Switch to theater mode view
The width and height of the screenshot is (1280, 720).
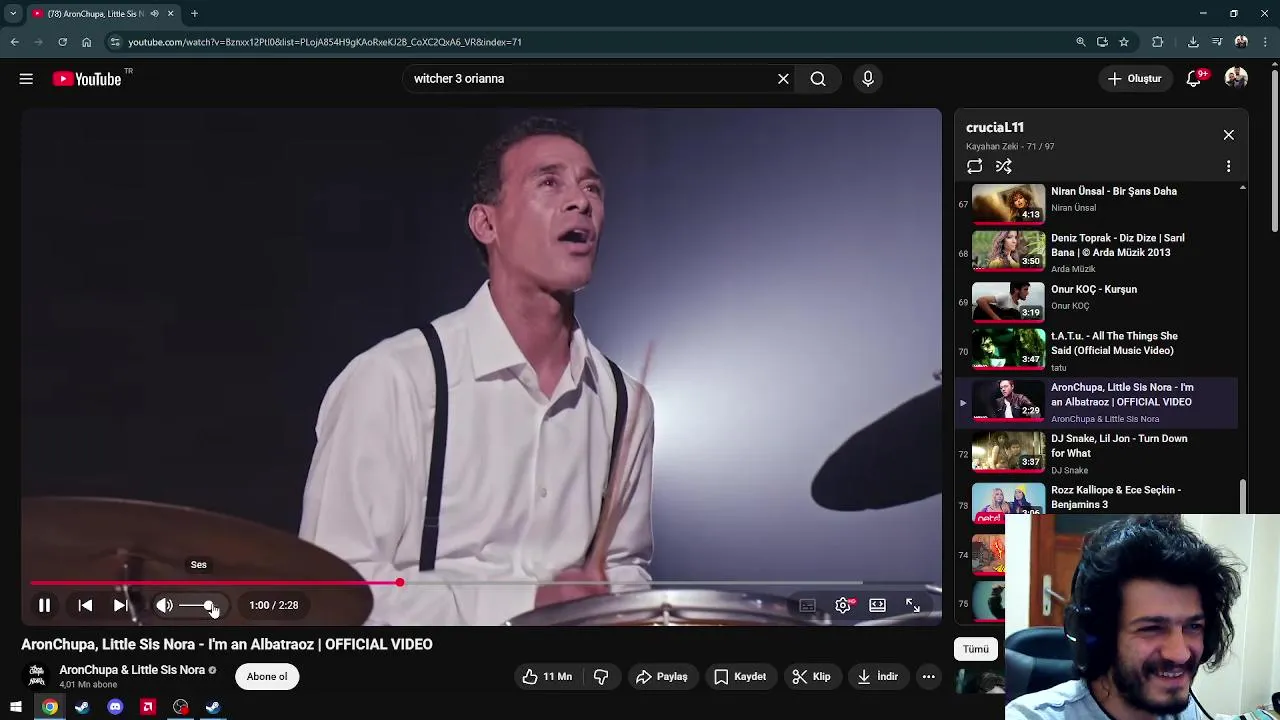(x=877, y=605)
